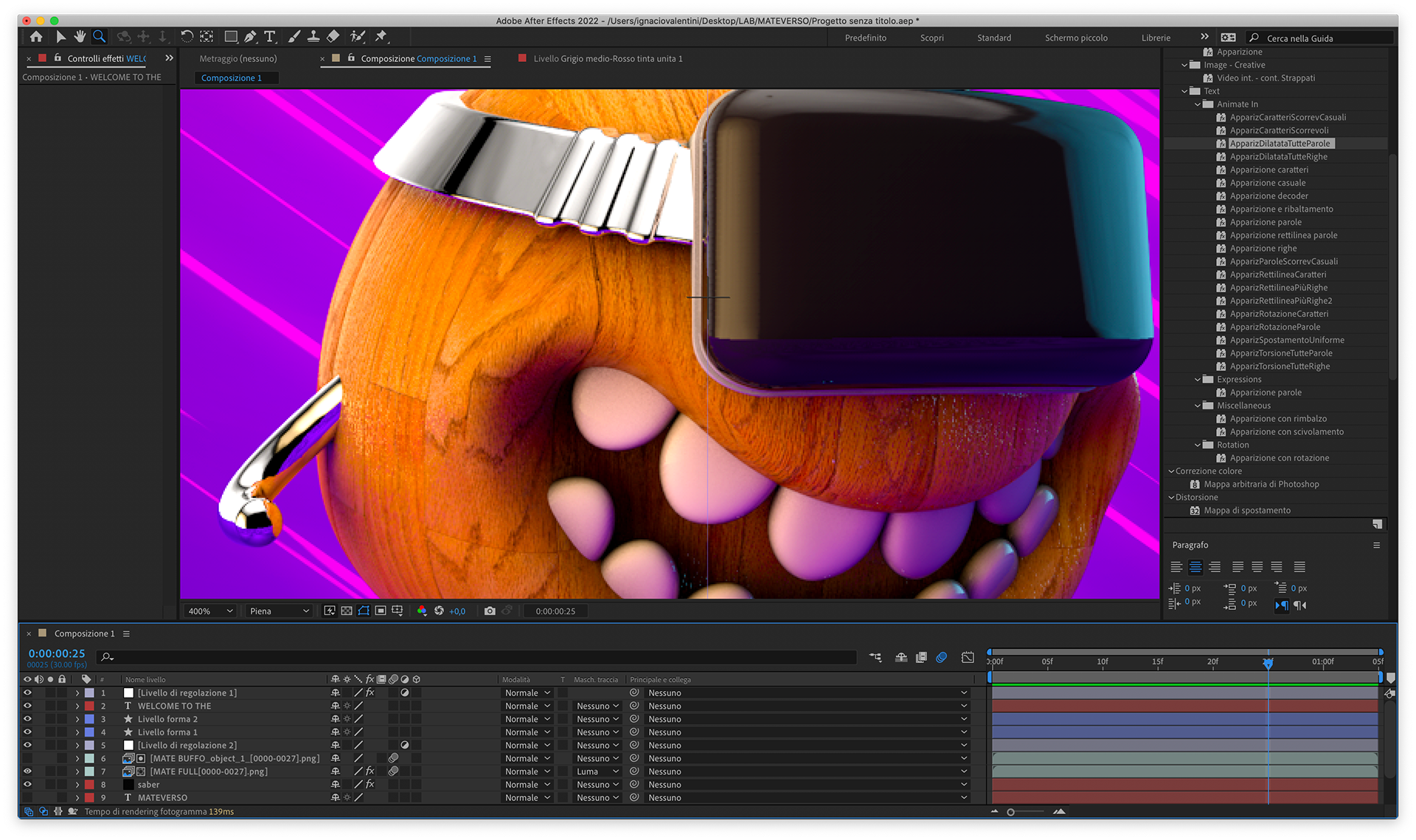Viewport: 1416px width, 840px height.
Task: Toggle adjustment layer switch on Livello di regolazione 2
Action: 405,745
